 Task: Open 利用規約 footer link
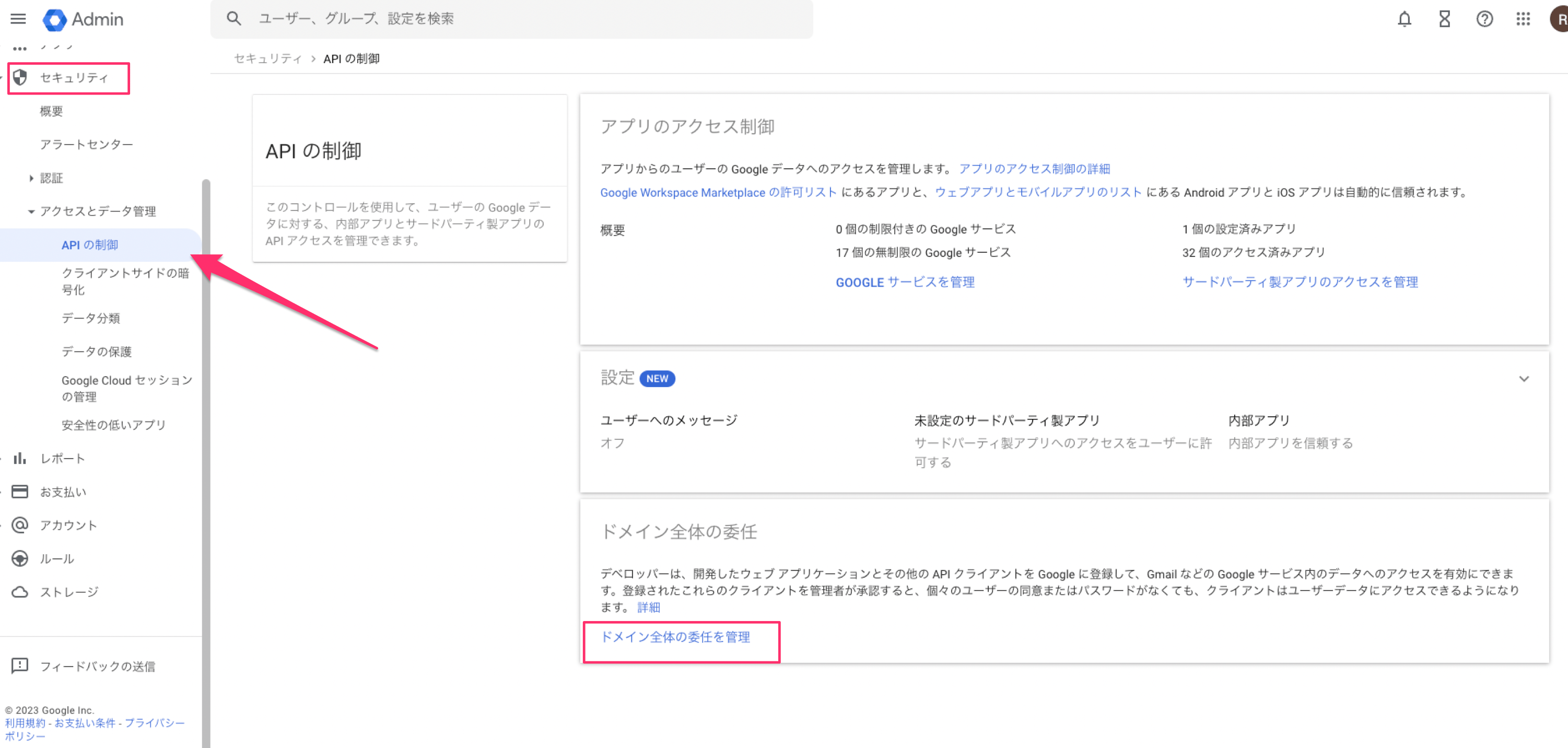click(x=25, y=722)
